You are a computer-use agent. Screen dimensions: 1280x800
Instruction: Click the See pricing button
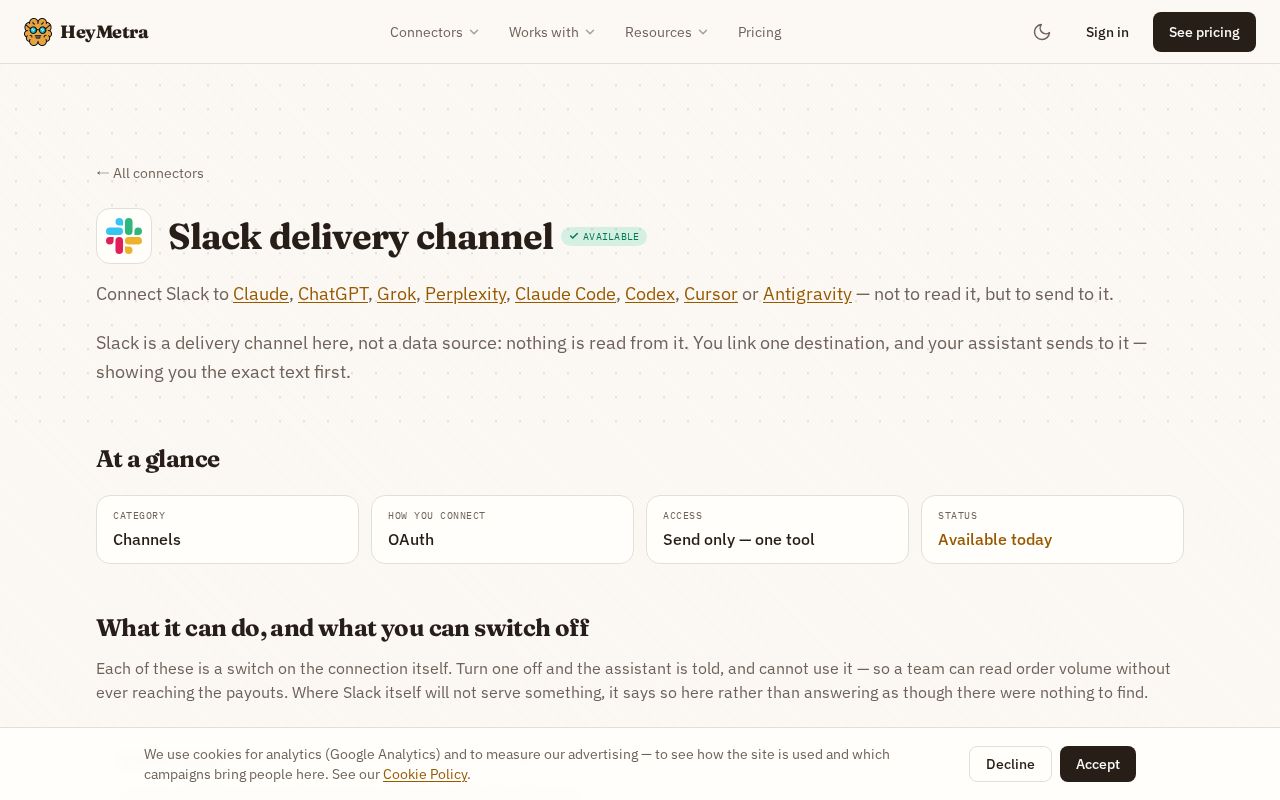(1204, 32)
